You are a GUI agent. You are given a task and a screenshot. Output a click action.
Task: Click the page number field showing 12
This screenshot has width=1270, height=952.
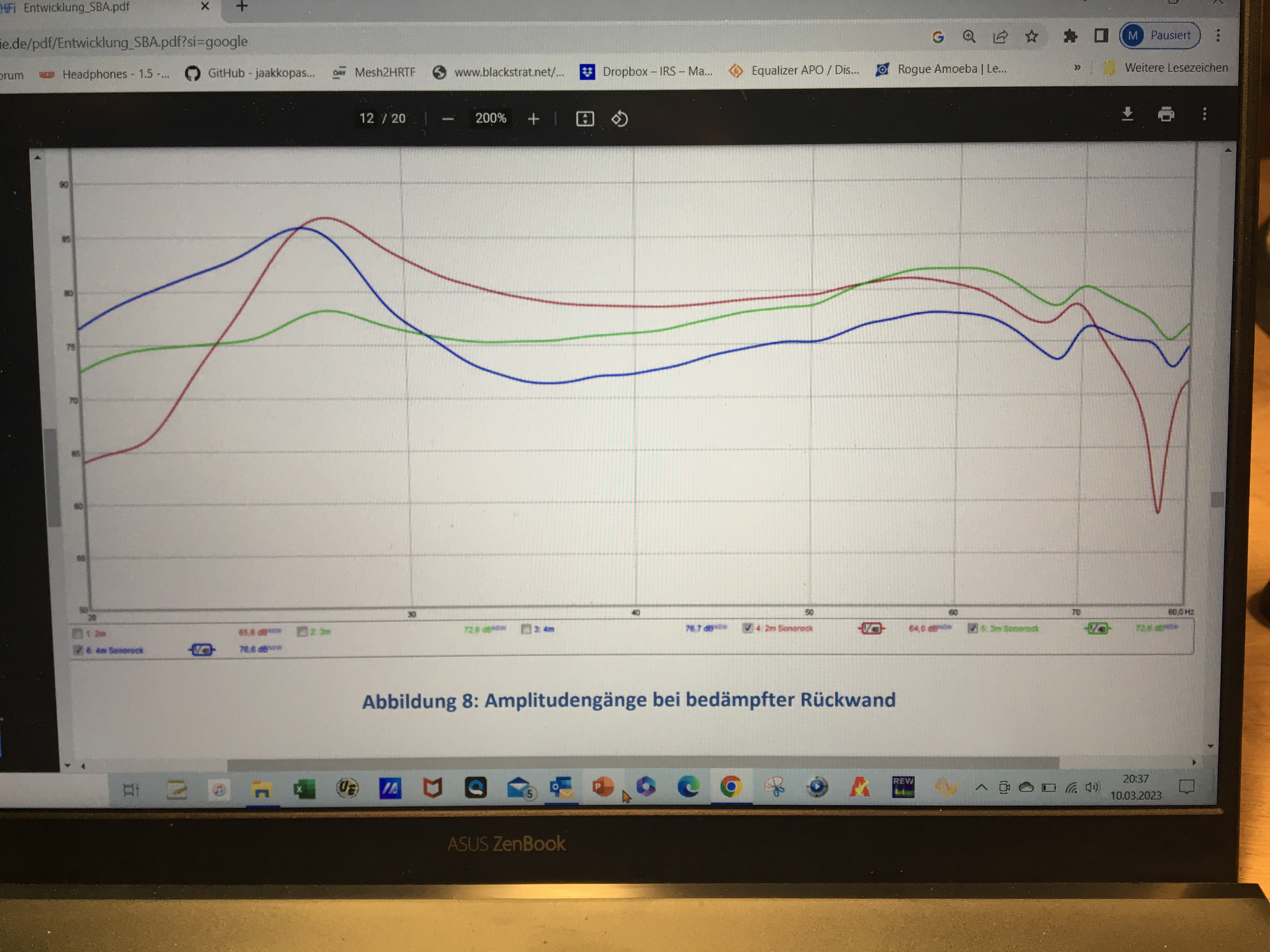366,119
